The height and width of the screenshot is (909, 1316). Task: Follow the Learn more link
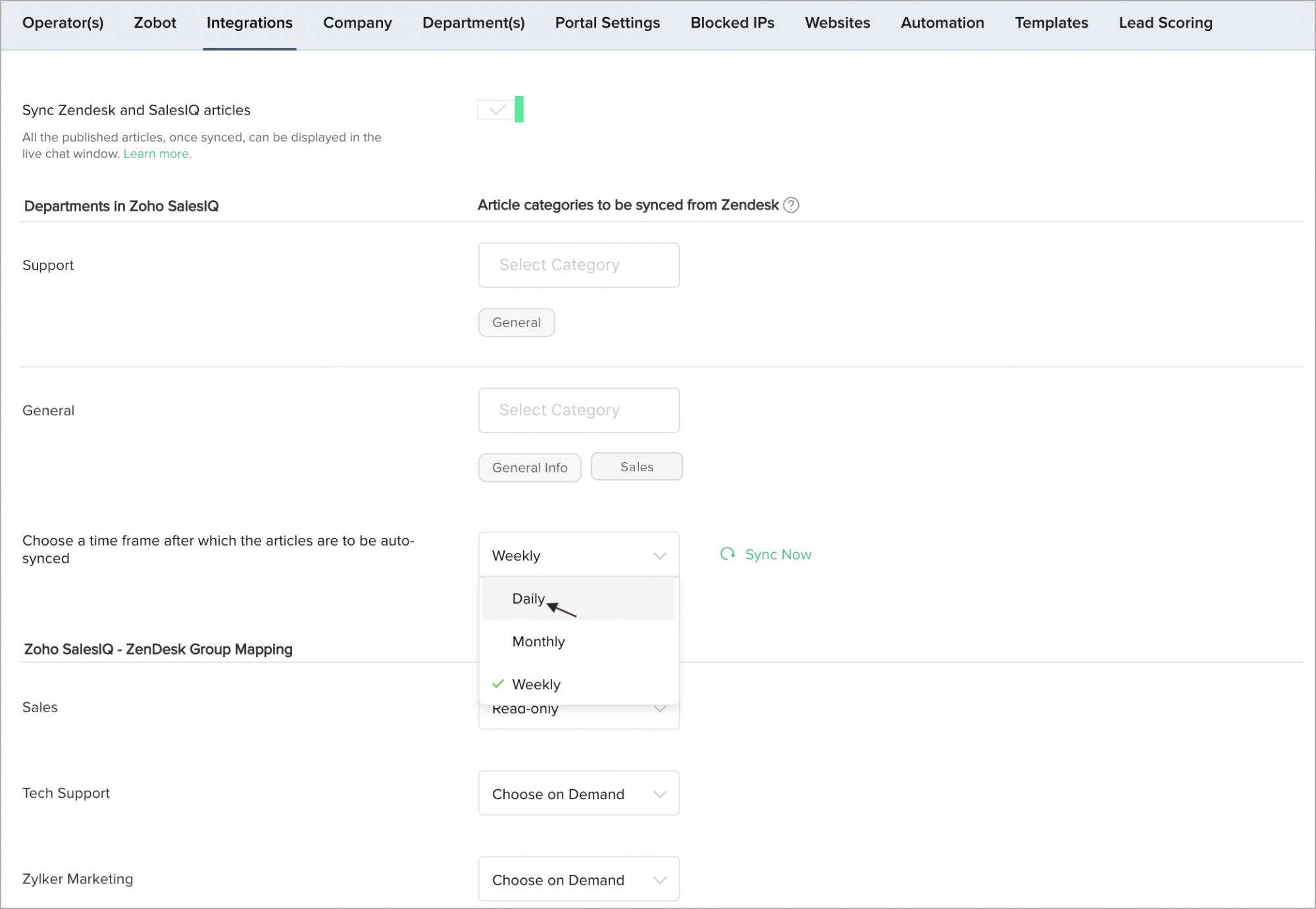pos(157,154)
